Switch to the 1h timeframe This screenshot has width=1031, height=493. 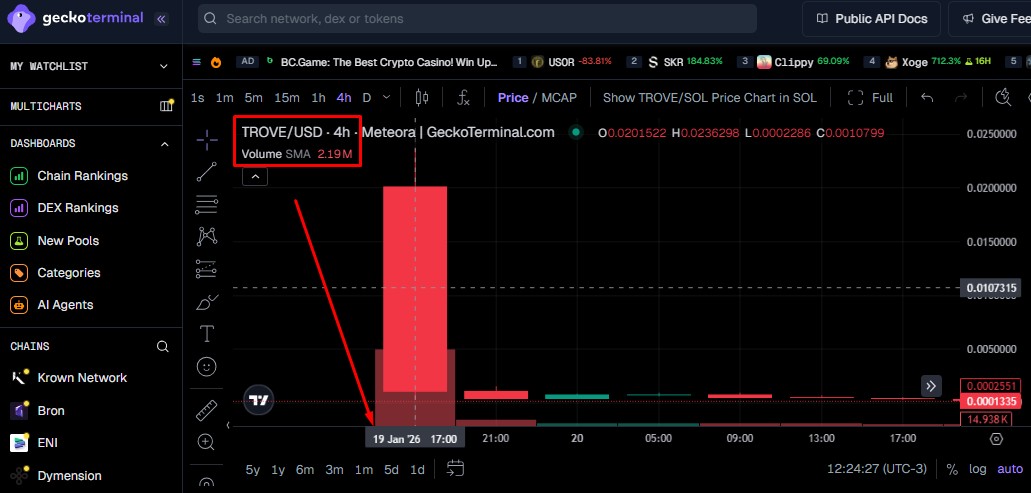[x=318, y=98]
